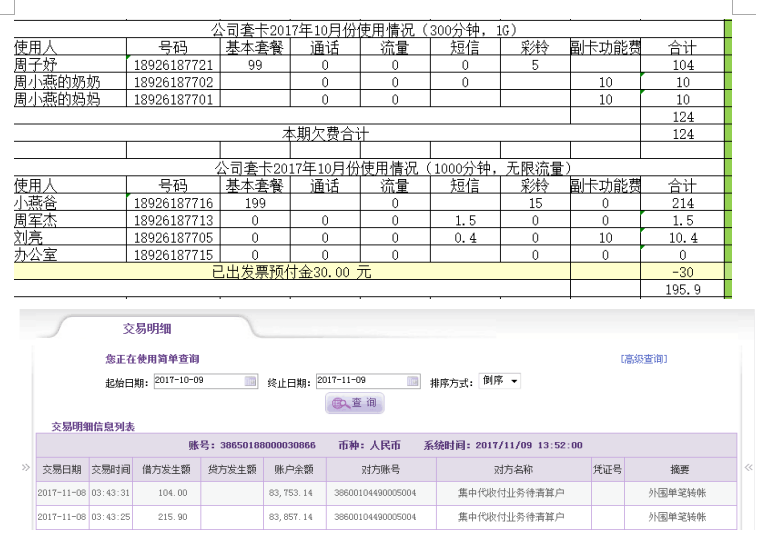
Task: Open the end date calendar picker
Action: (x=413, y=381)
